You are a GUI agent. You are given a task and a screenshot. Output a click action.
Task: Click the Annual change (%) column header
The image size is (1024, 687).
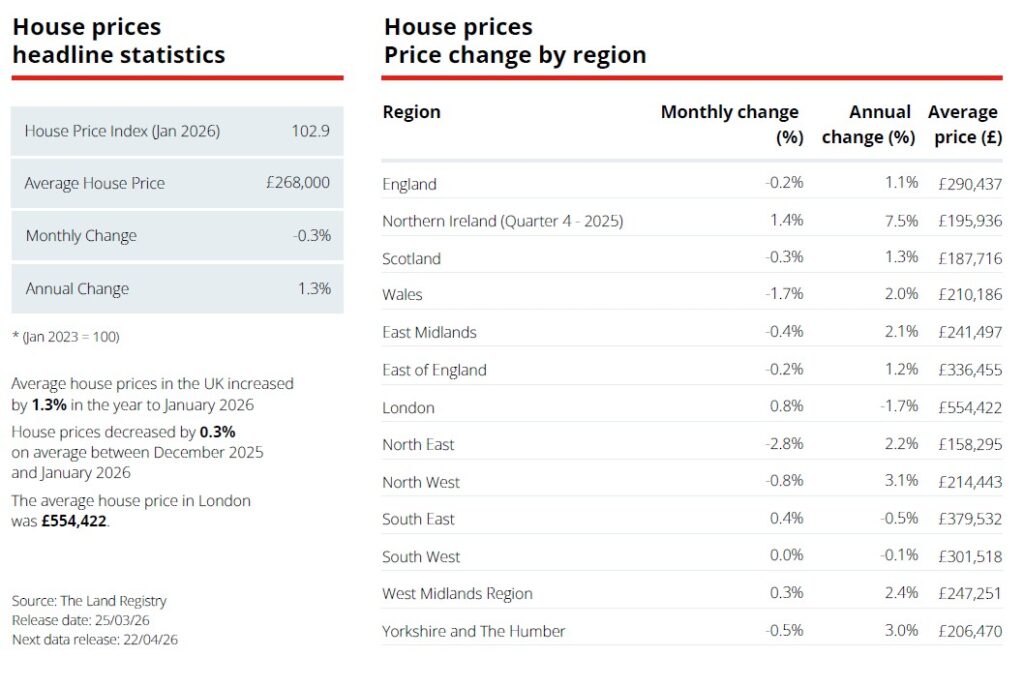point(868,124)
